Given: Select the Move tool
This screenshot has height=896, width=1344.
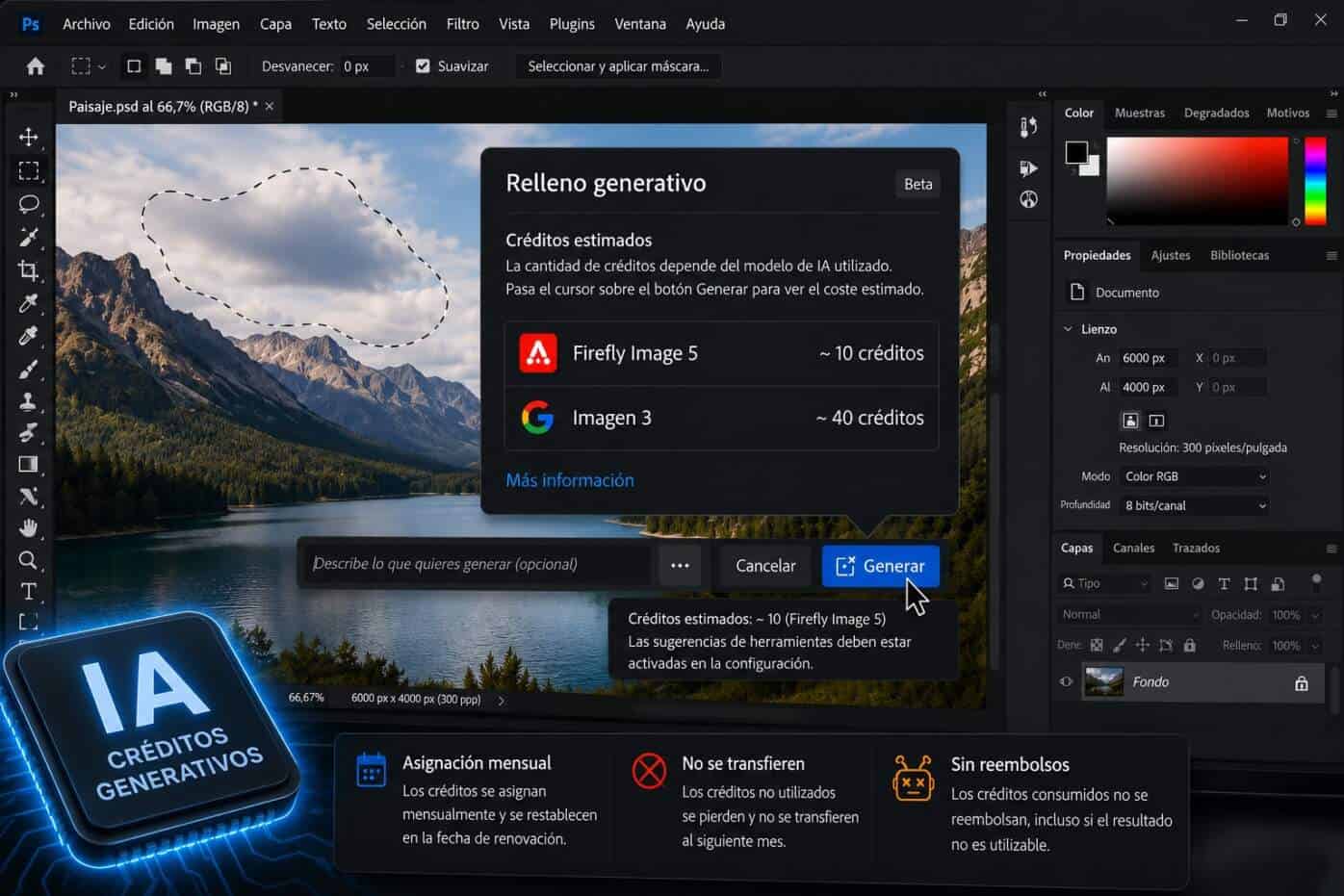Looking at the screenshot, I should (29, 137).
